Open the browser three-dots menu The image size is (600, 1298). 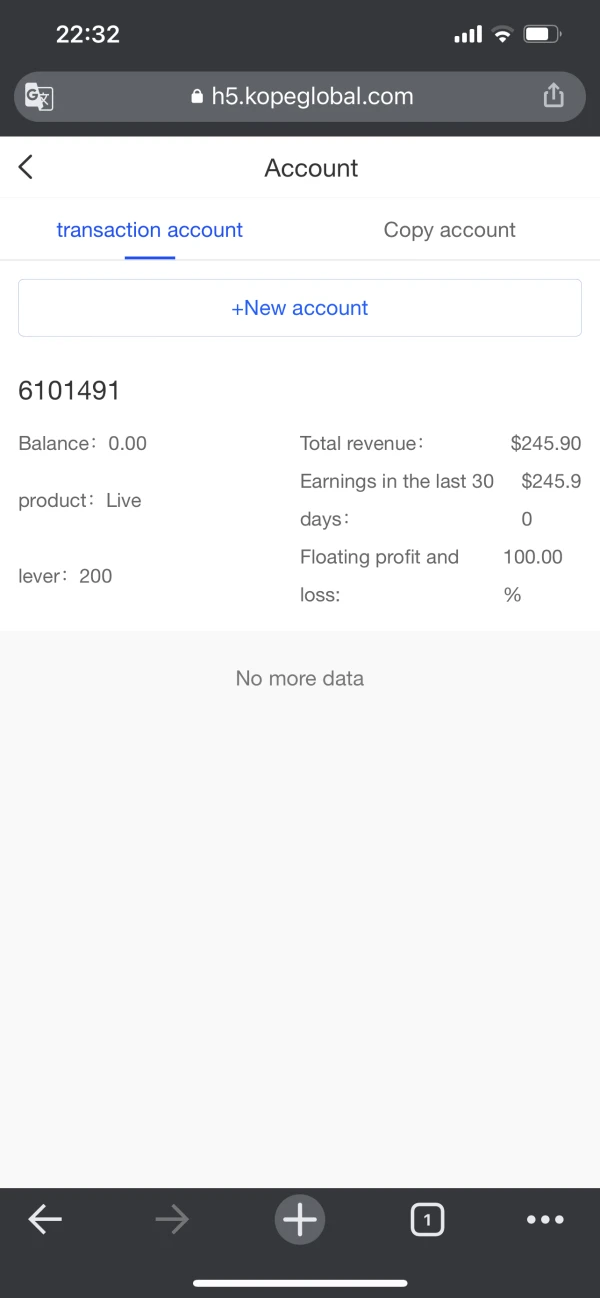(x=545, y=1219)
